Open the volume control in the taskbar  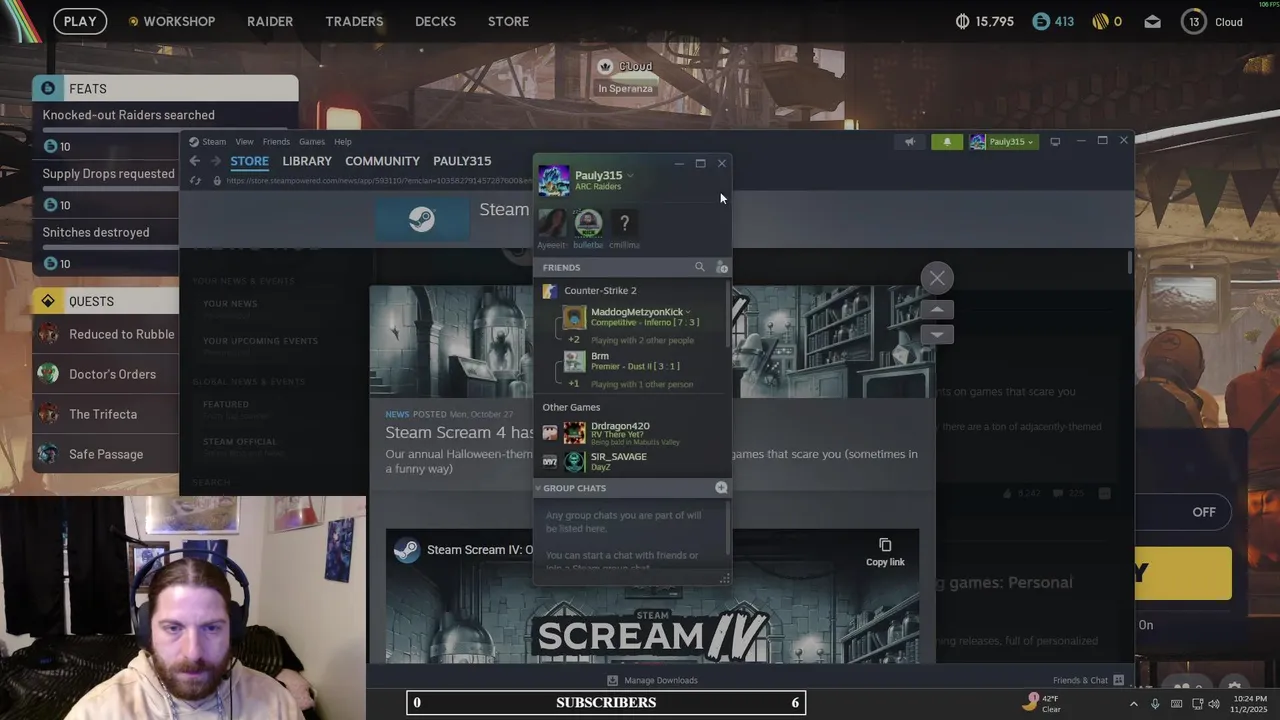pyautogui.click(x=1214, y=704)
